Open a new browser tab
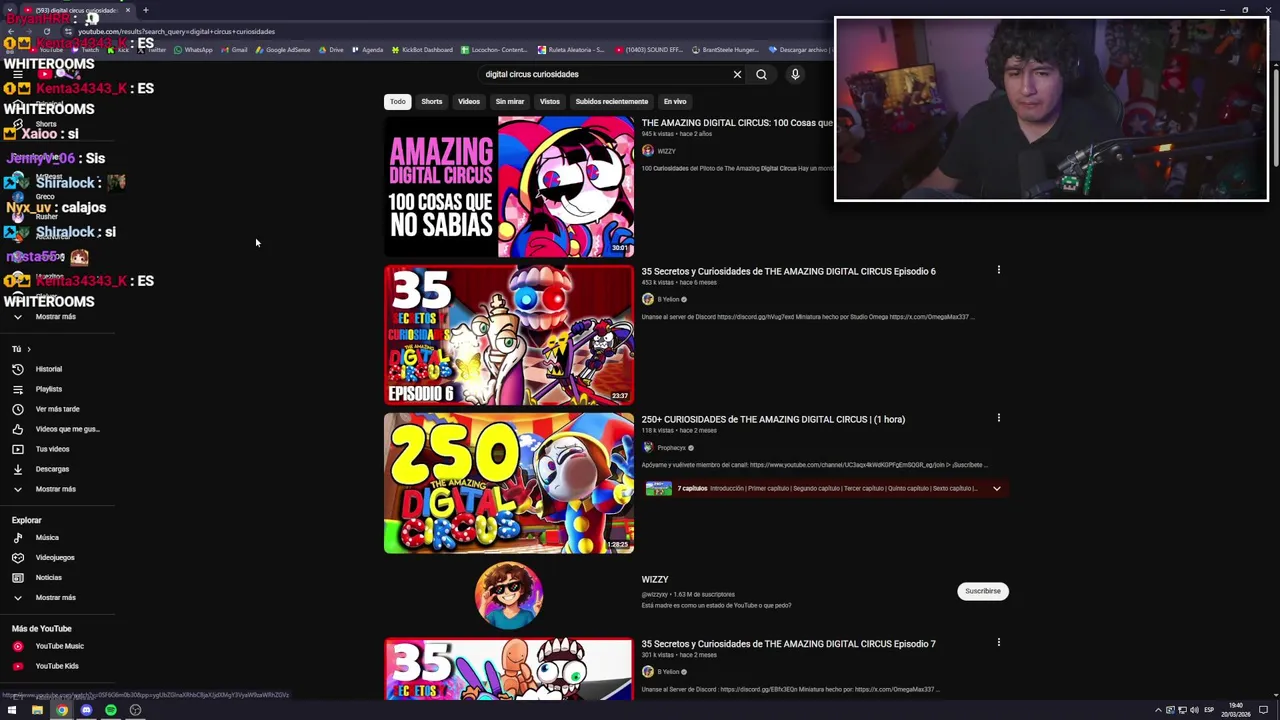Viewport: 1280px width, 720px height. coord(145,10)
